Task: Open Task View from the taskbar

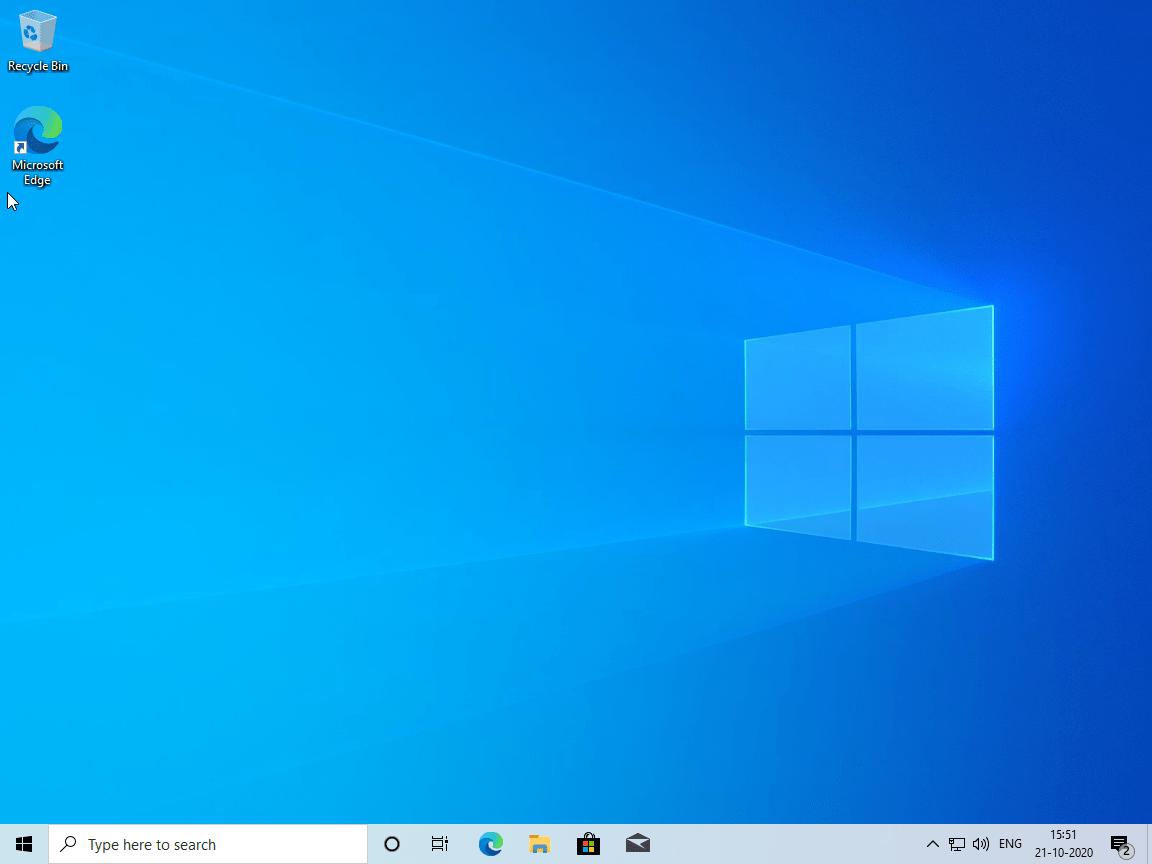Action: pyautogui.click(x=439, y=844)
